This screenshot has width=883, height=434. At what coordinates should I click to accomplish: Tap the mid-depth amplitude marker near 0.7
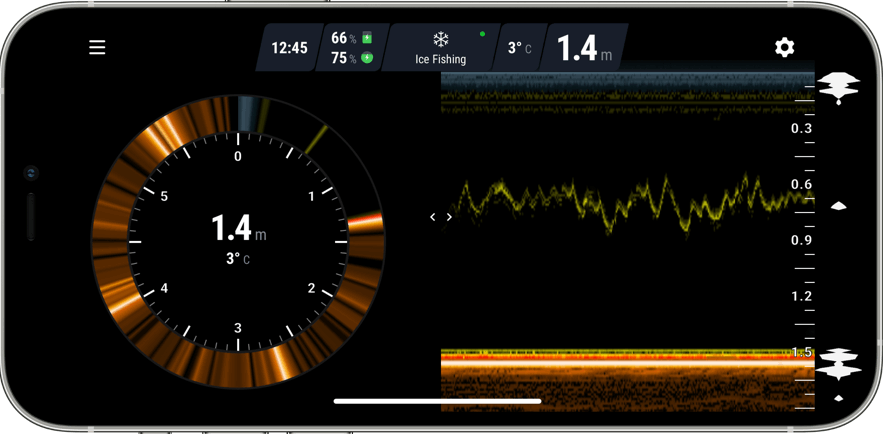tap(839, 206)
